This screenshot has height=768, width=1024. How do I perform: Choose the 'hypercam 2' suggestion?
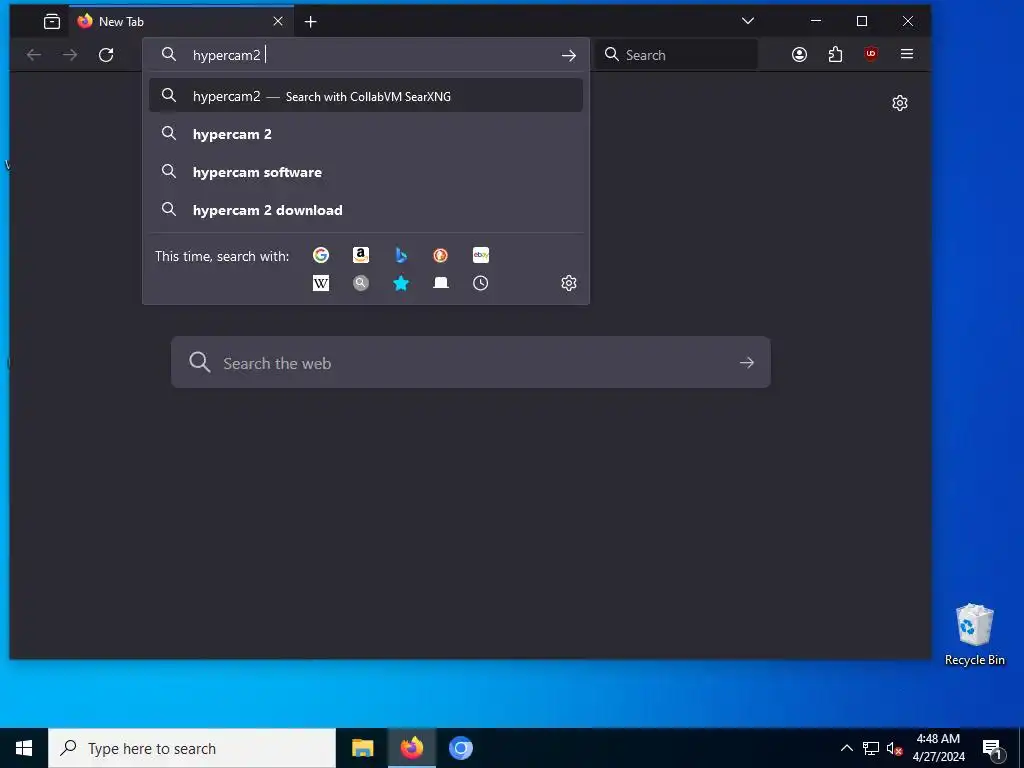coord(366,134)
